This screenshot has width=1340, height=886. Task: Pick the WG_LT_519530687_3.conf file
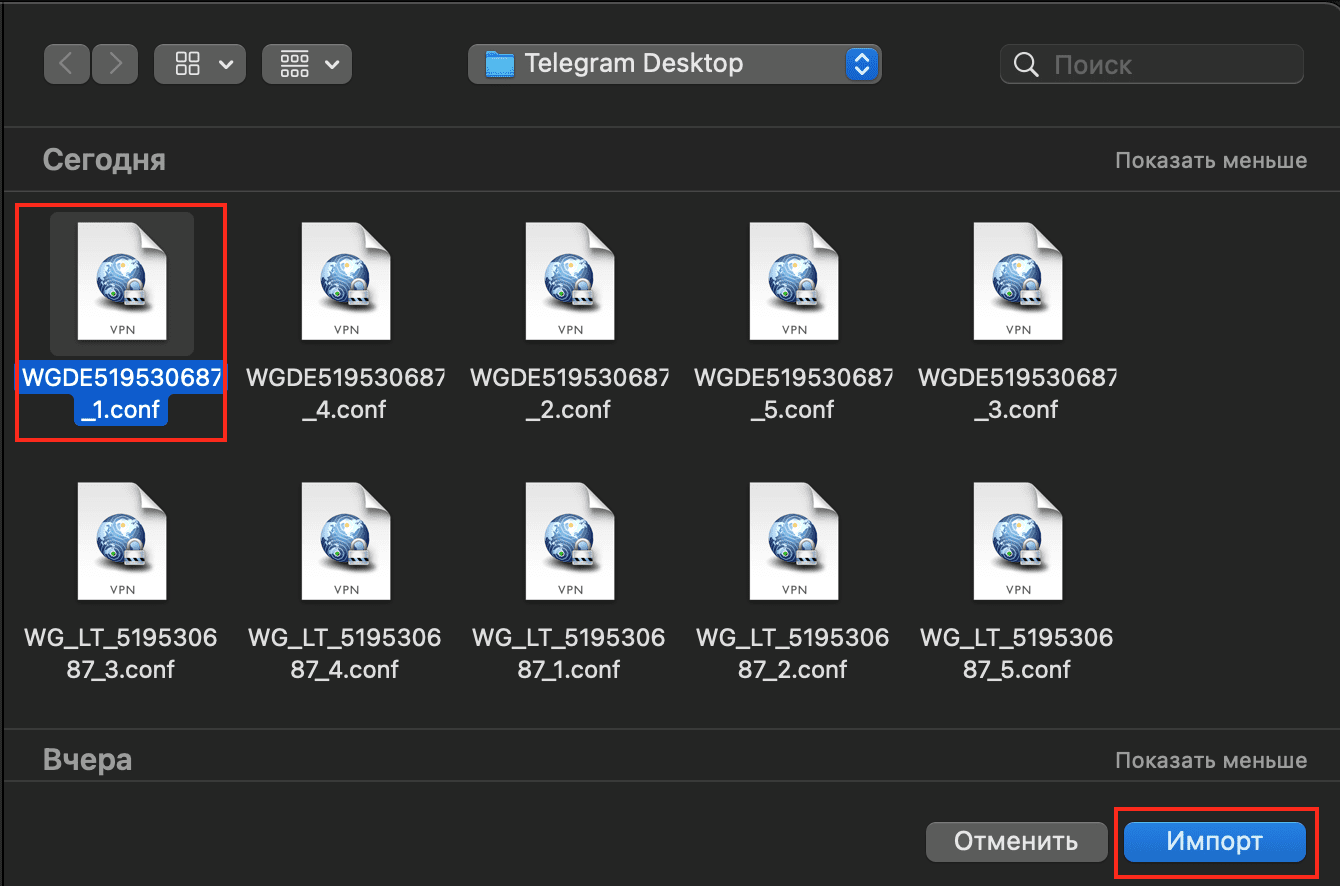(122, 542)
